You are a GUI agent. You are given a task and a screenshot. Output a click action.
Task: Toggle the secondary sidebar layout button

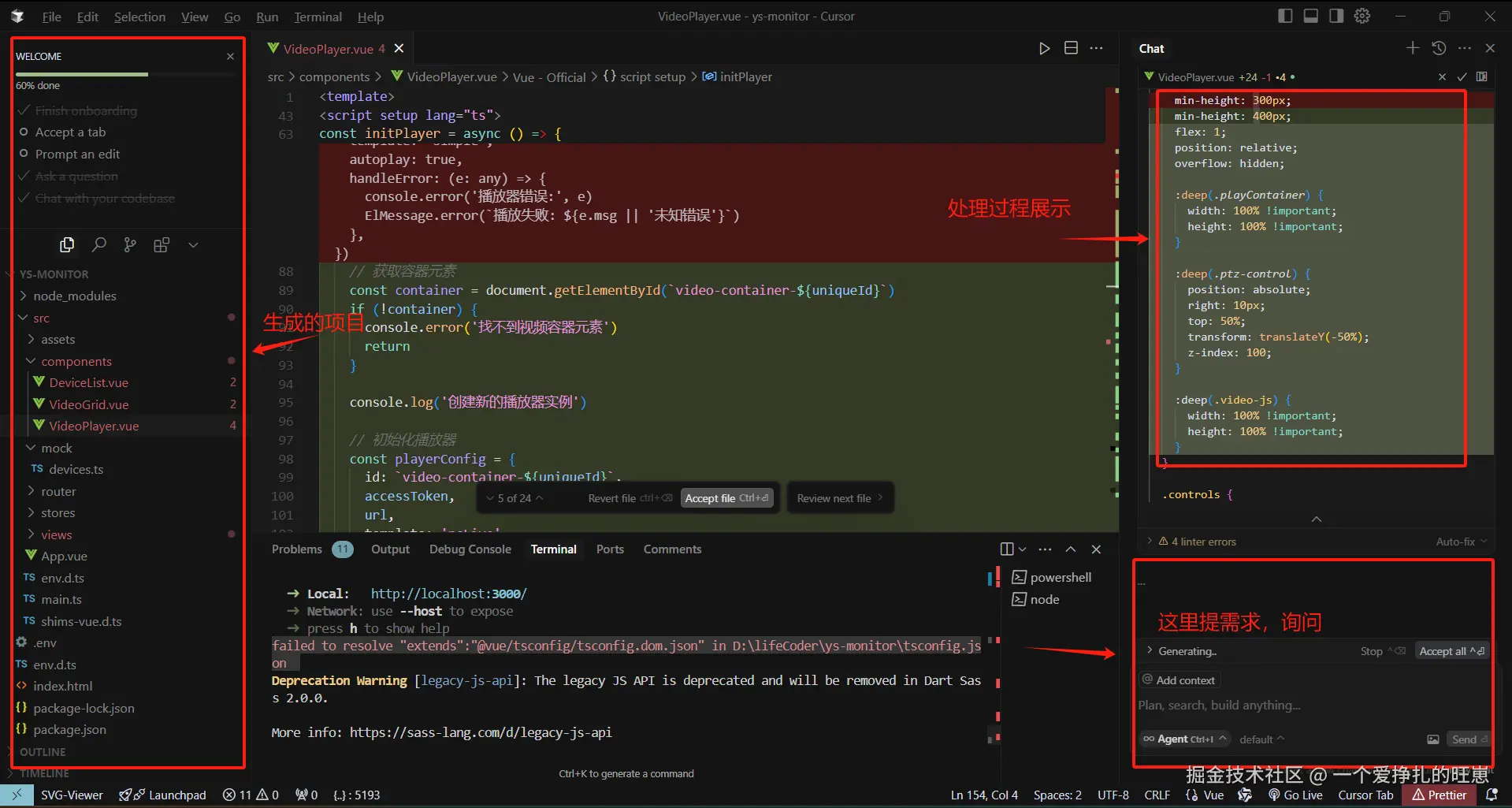point(1336,16)
